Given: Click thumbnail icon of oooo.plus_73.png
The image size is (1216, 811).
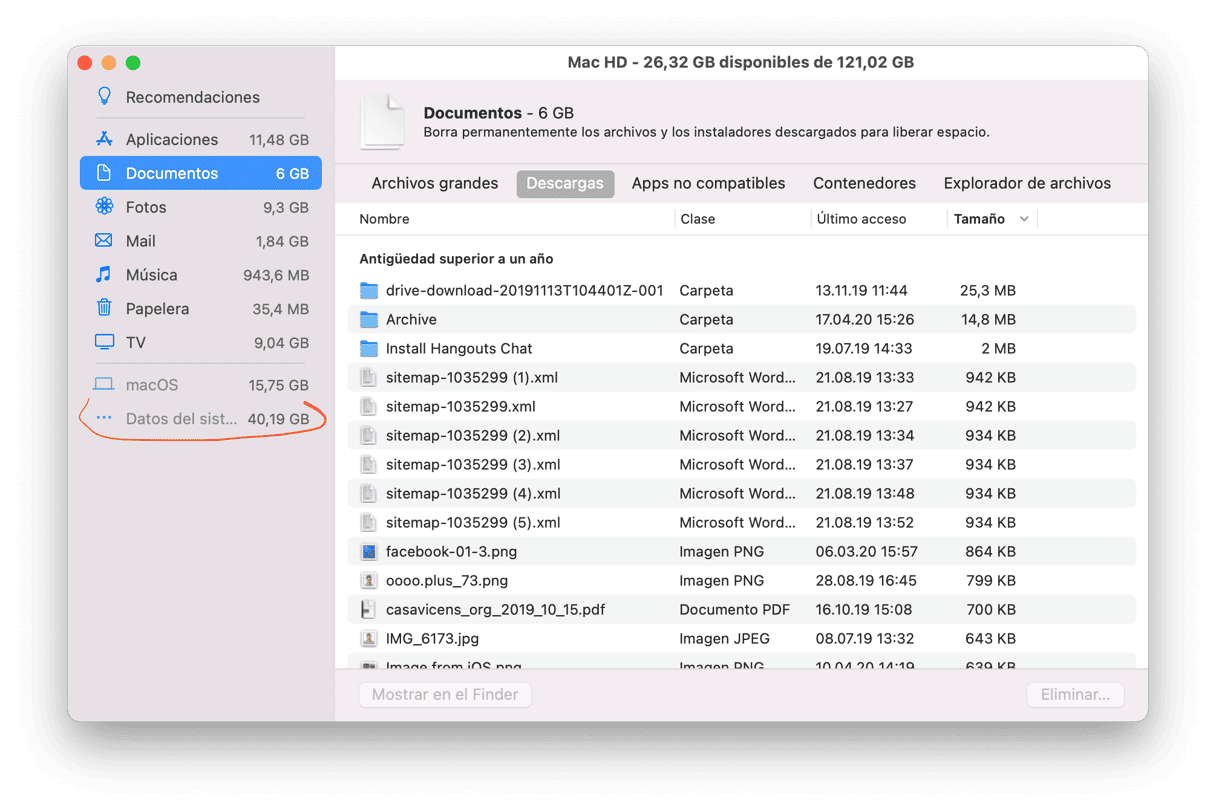Looking at the screenshot, I should click(369, 581).
